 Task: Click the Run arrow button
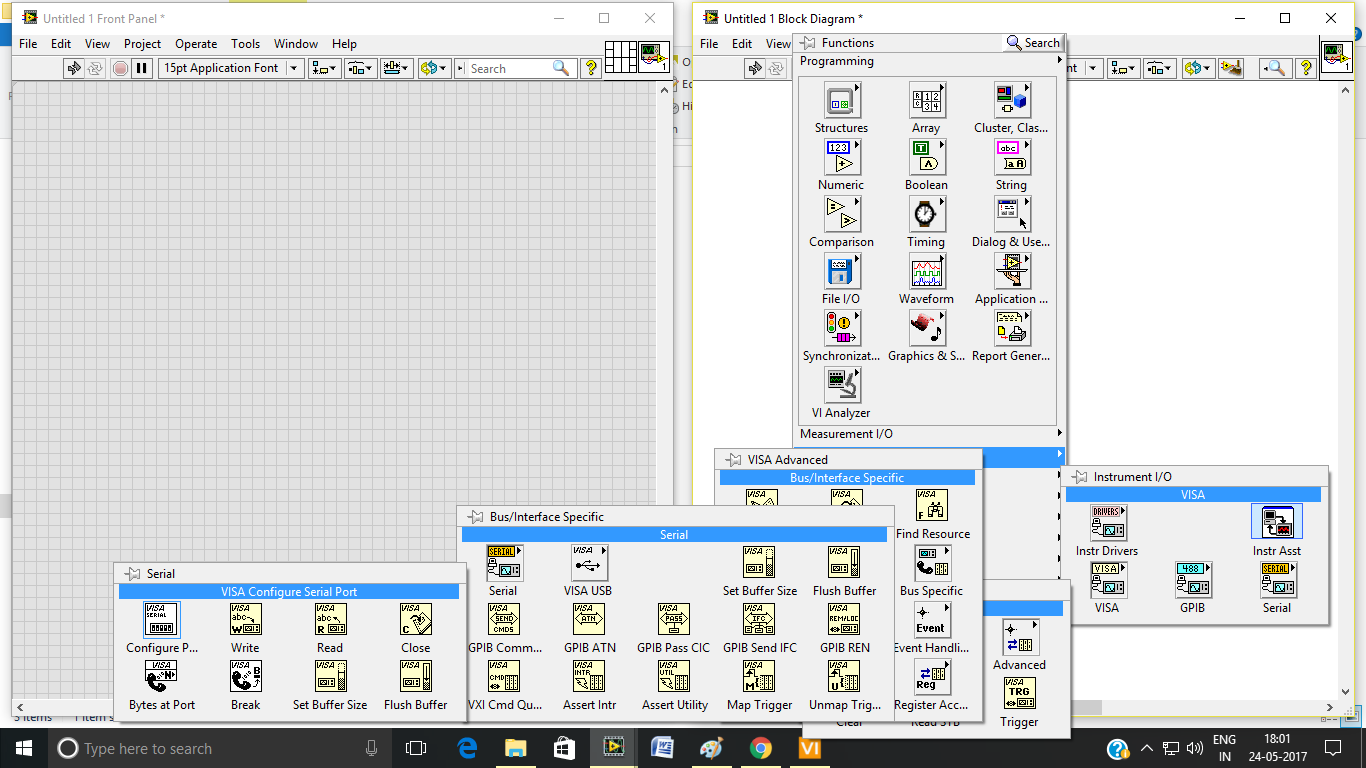click(x=73, y=68)
